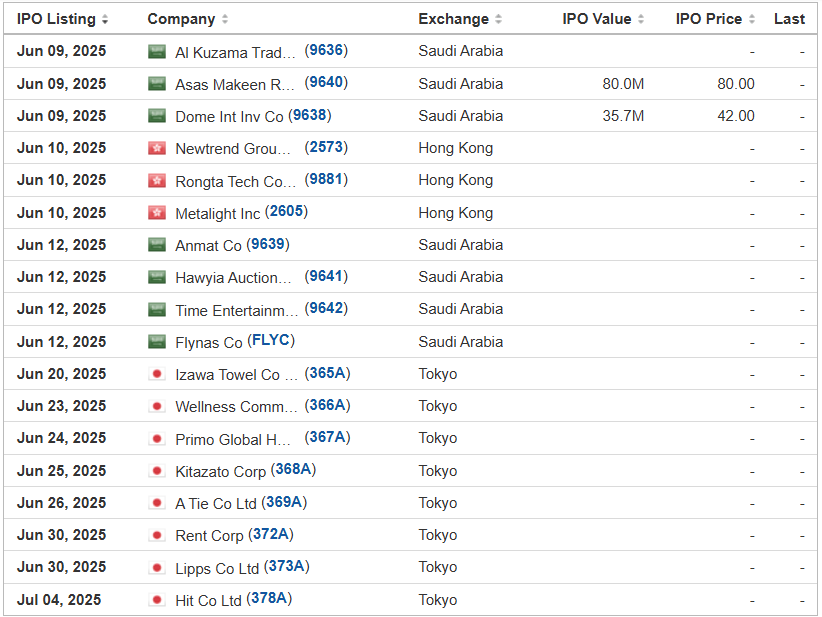Click Japan flag beside A Tie Co Ltd

[x=157, y=503]
